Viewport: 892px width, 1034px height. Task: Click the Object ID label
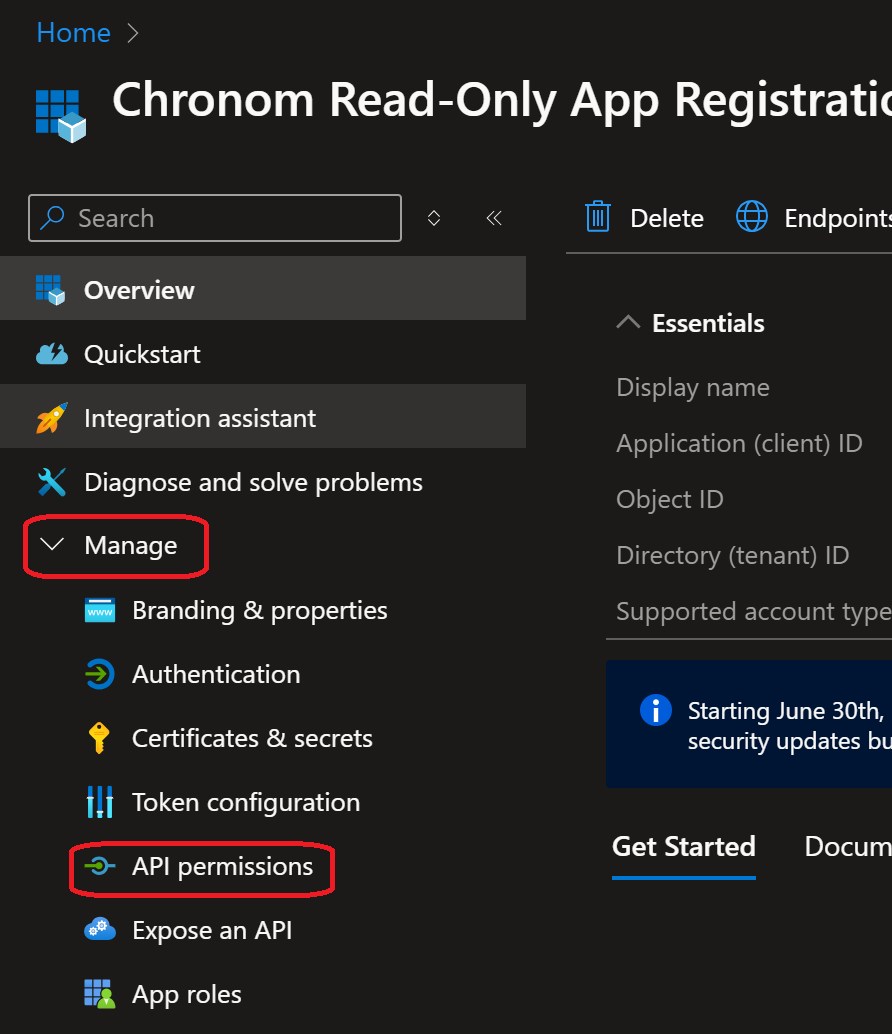tap(670, 500)
